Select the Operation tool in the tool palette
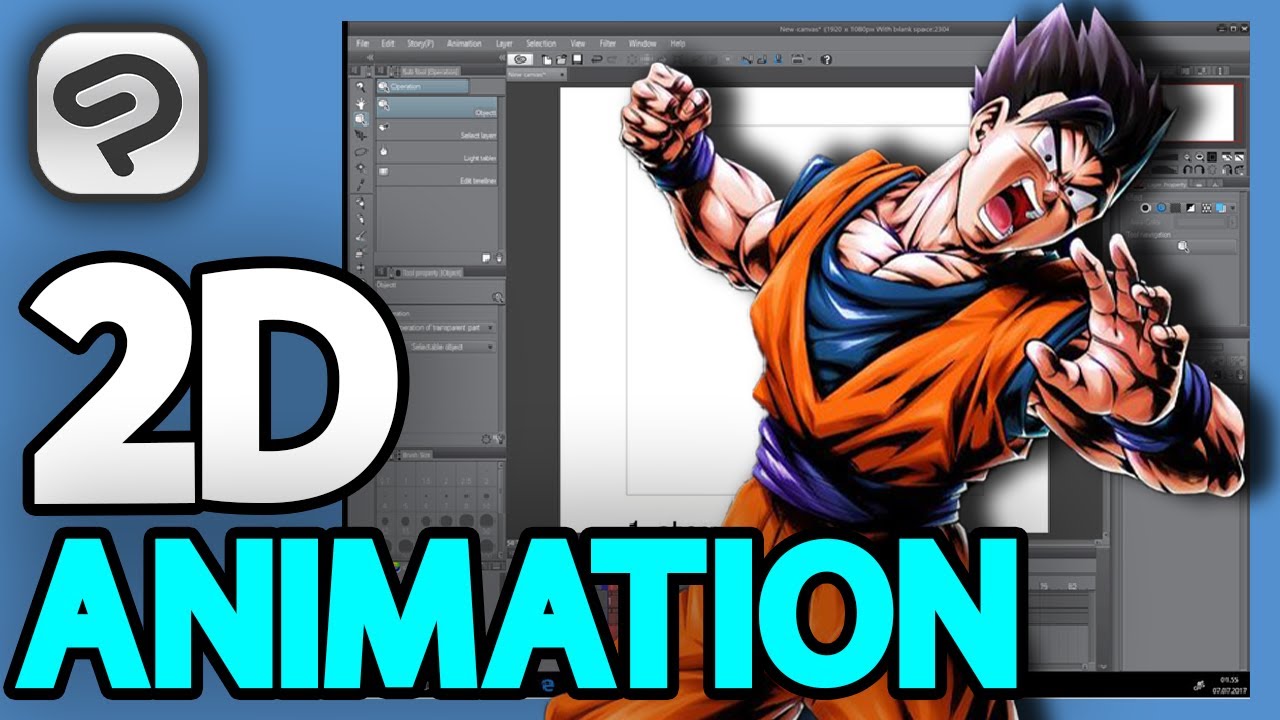Screen dimensions: 1280x720 click(360, 118)
